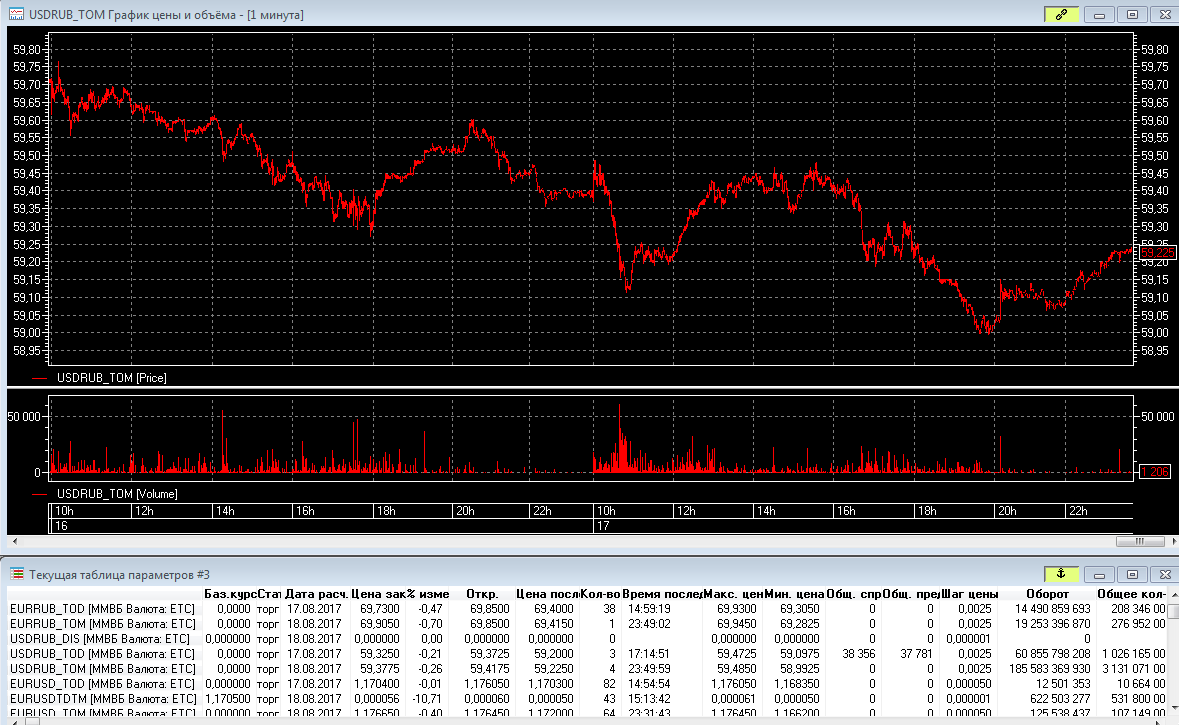This screenshot has height=725, width=1179.
Task: Click the Откр. column header
Action: (483, 594)
